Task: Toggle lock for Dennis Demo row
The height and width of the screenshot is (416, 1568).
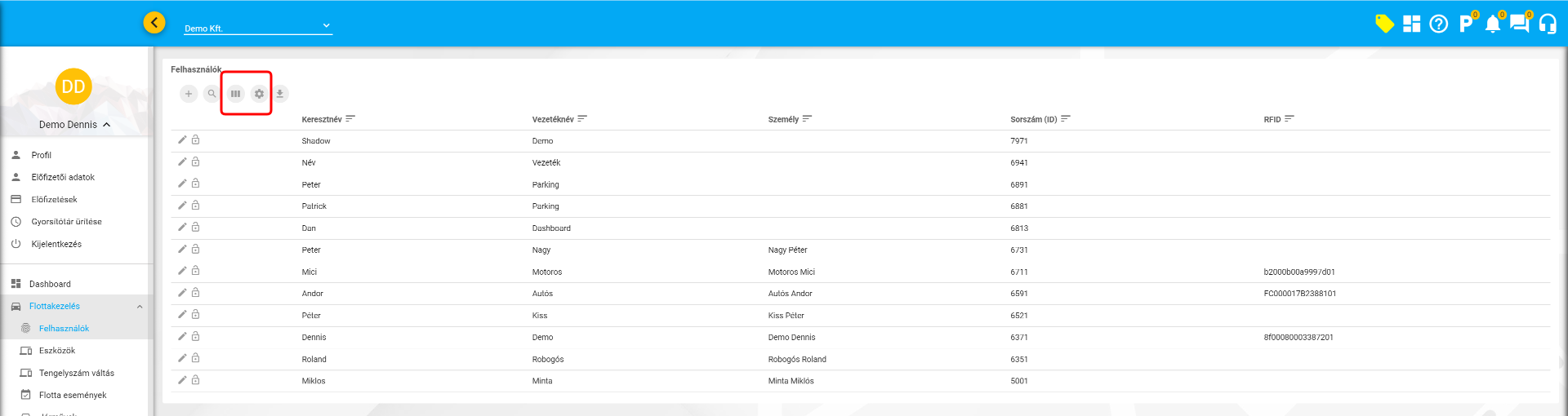Action: (x=196, y=336)
